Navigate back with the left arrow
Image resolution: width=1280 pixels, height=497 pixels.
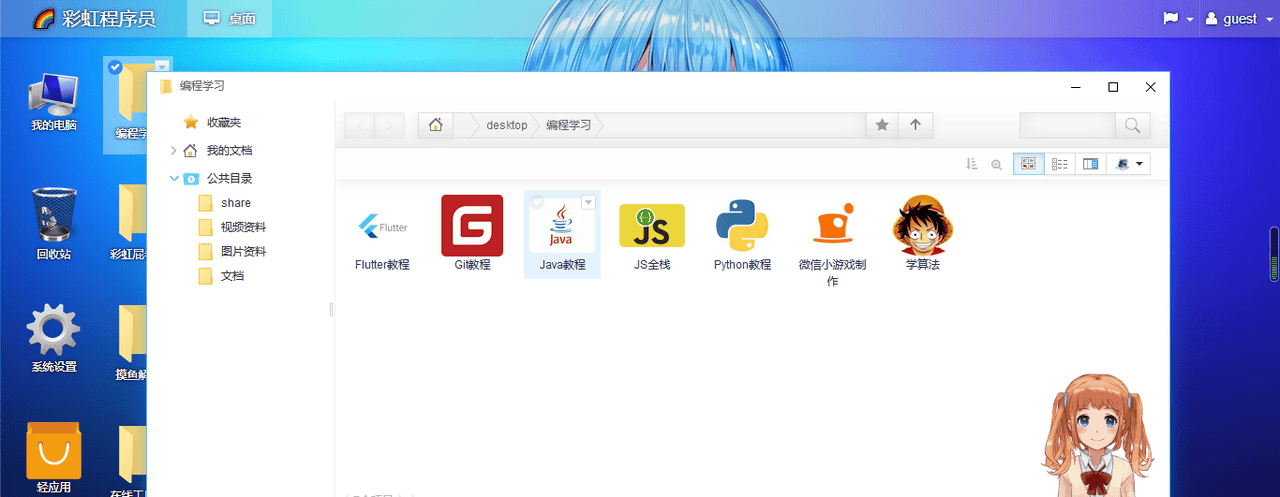tap(360, 125)
